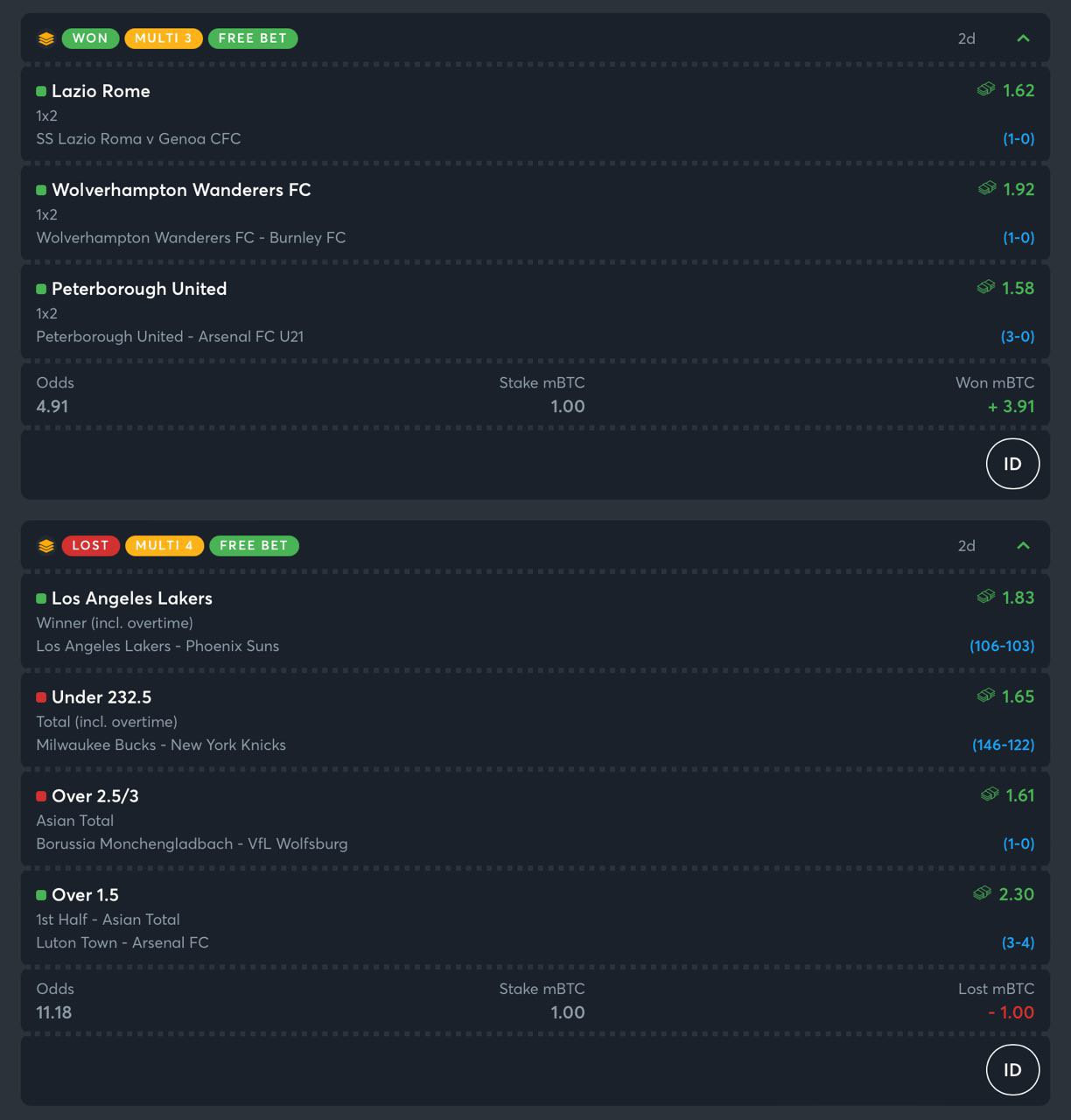
Task: Click Milwaukee Bucks - New York Knicks match
Action: [x=161, y=745]
